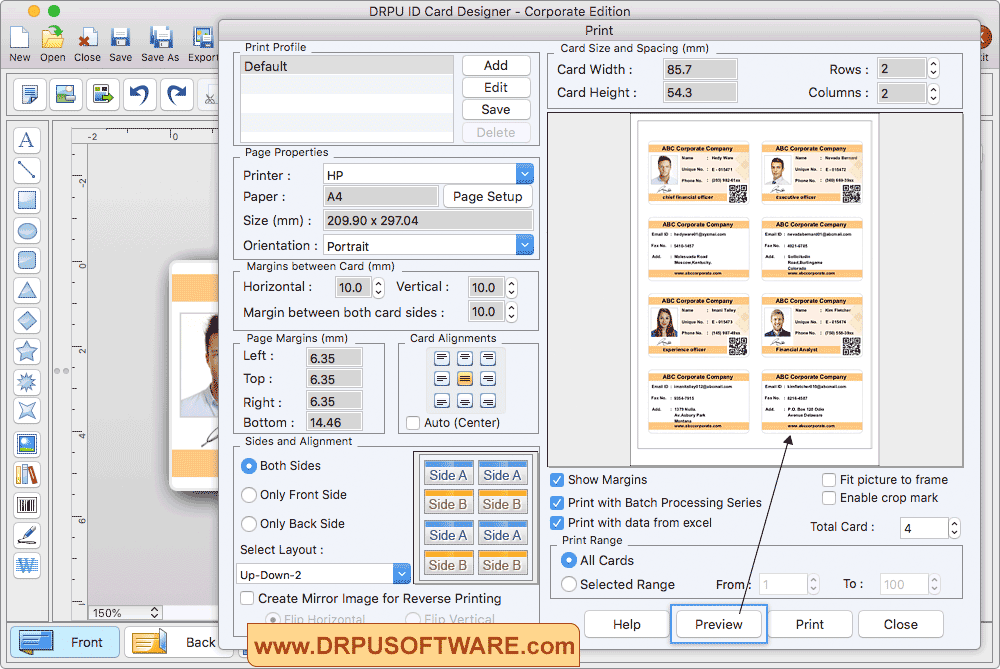
Task: Click the Save profile button
Action: click(x=496, y=109)
